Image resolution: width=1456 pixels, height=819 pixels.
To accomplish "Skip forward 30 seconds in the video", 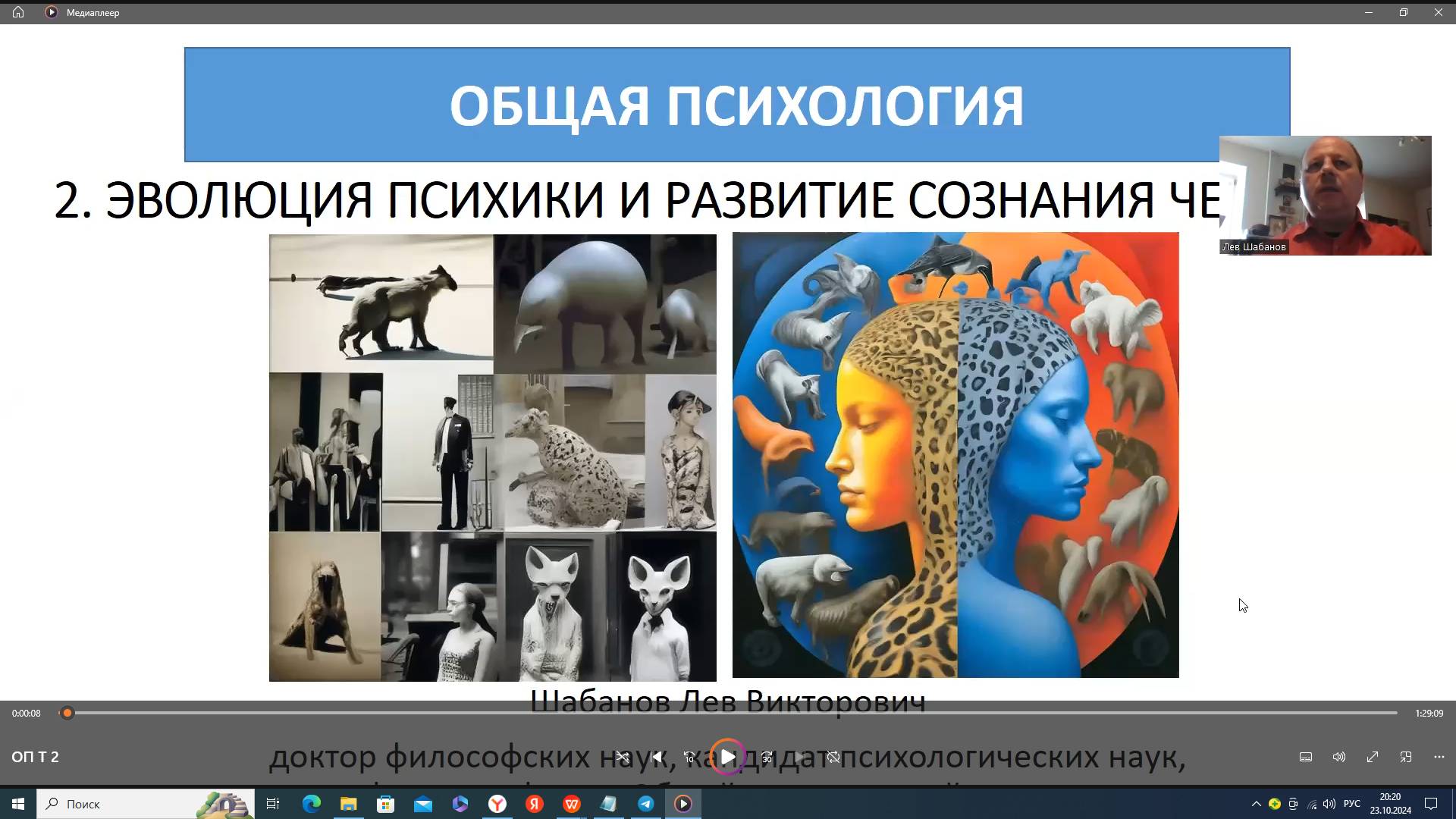I will (768, 756).
